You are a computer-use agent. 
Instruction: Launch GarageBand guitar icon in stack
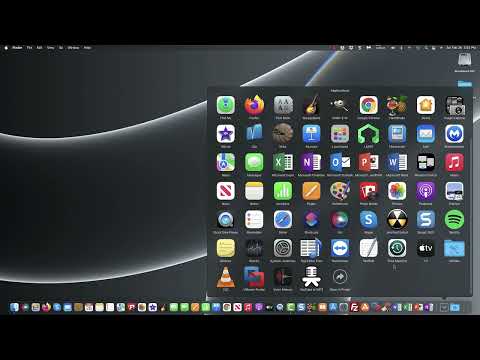point(311,105)
